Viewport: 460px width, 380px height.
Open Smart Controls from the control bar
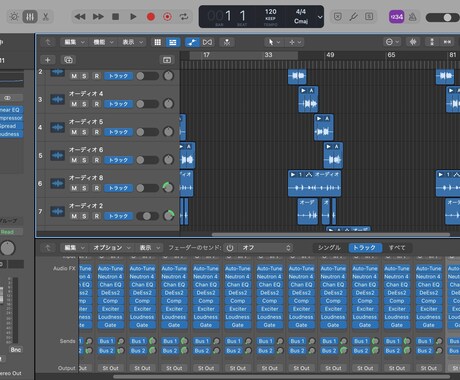pos(14,17)
